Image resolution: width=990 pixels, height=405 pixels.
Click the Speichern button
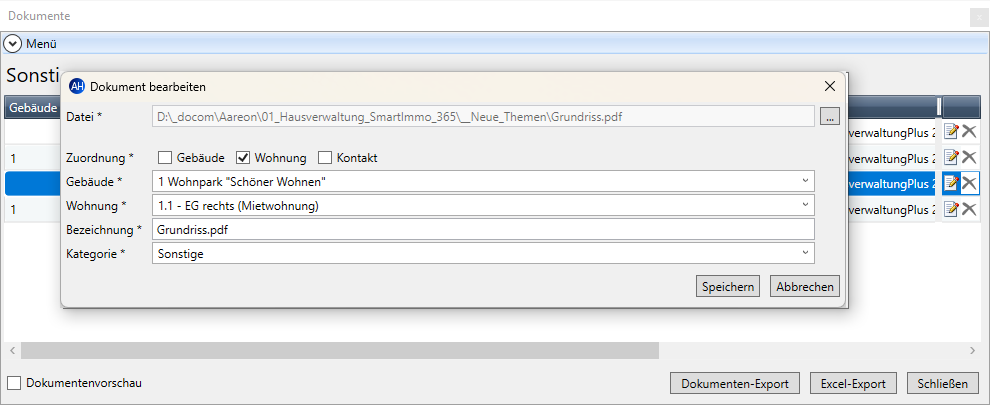728,286
